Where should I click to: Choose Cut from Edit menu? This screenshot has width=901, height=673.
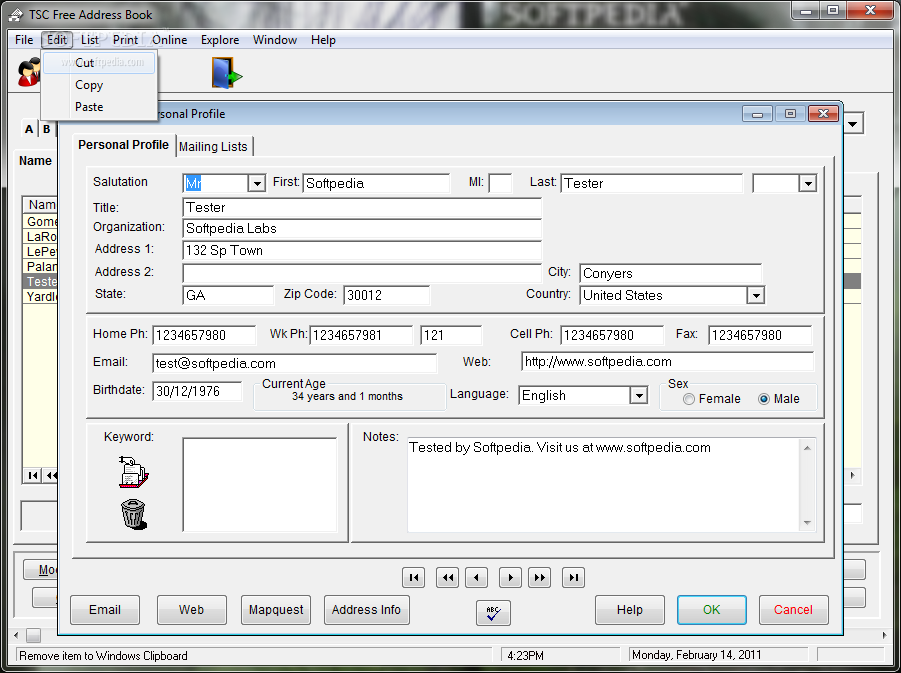[99, 63]
